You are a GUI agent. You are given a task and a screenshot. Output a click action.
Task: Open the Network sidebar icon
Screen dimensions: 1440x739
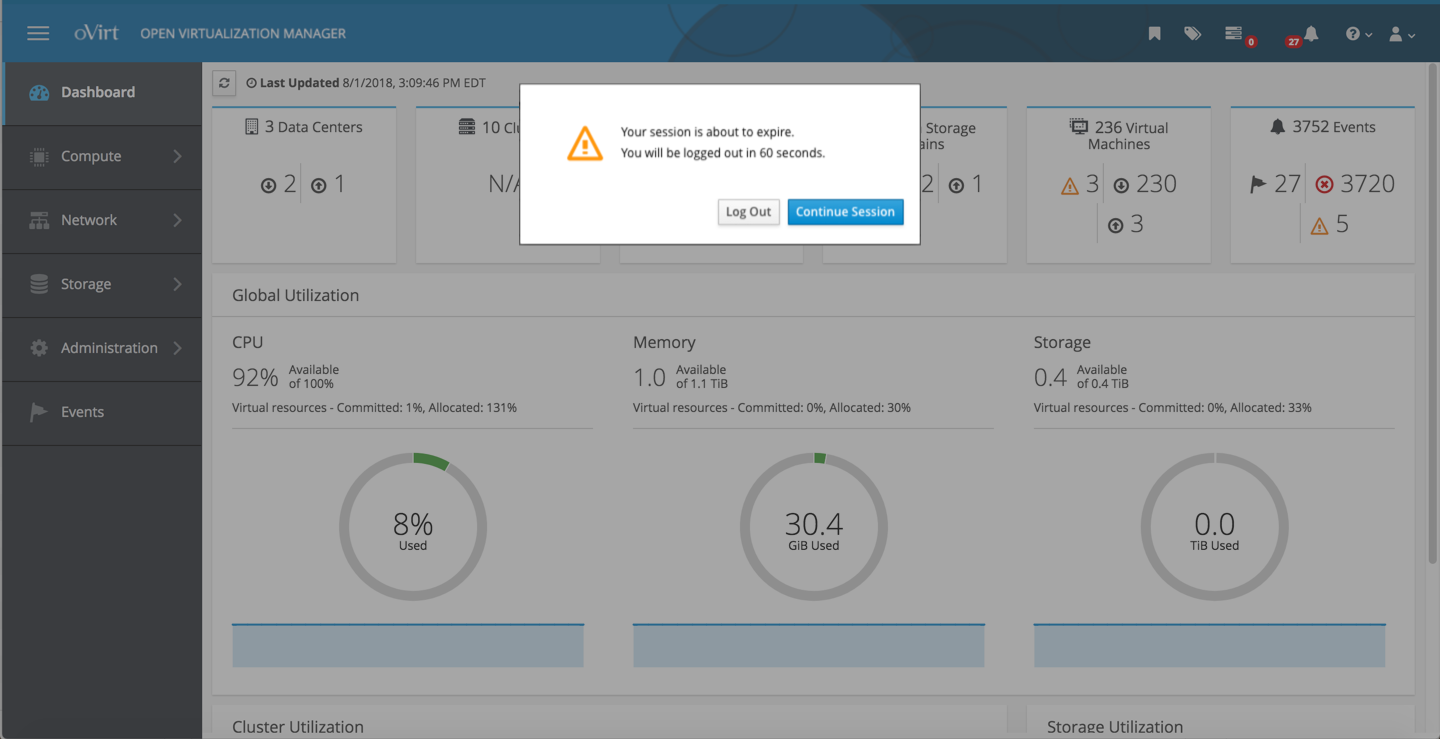pos(38,219)
